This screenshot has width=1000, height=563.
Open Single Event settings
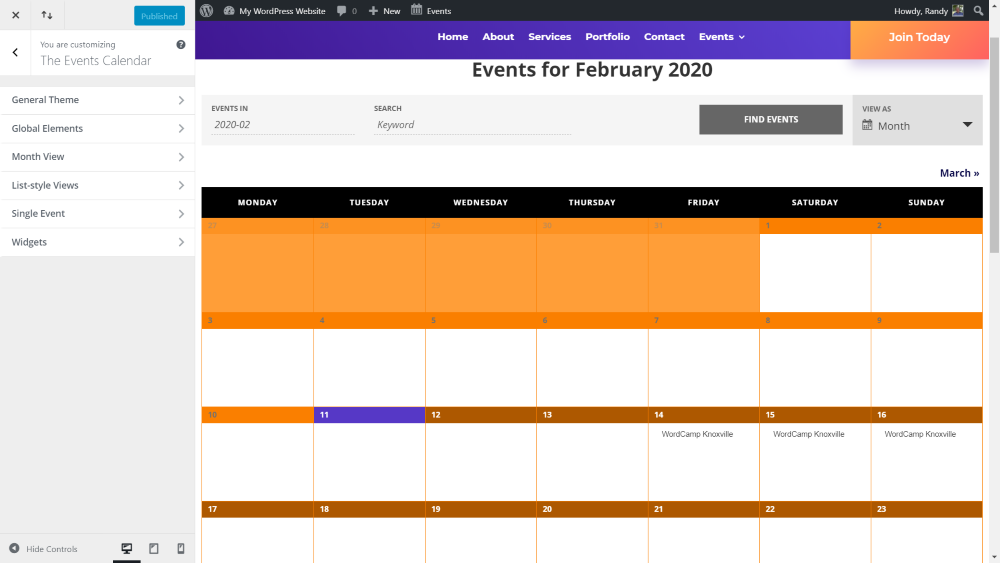(98, 214)
